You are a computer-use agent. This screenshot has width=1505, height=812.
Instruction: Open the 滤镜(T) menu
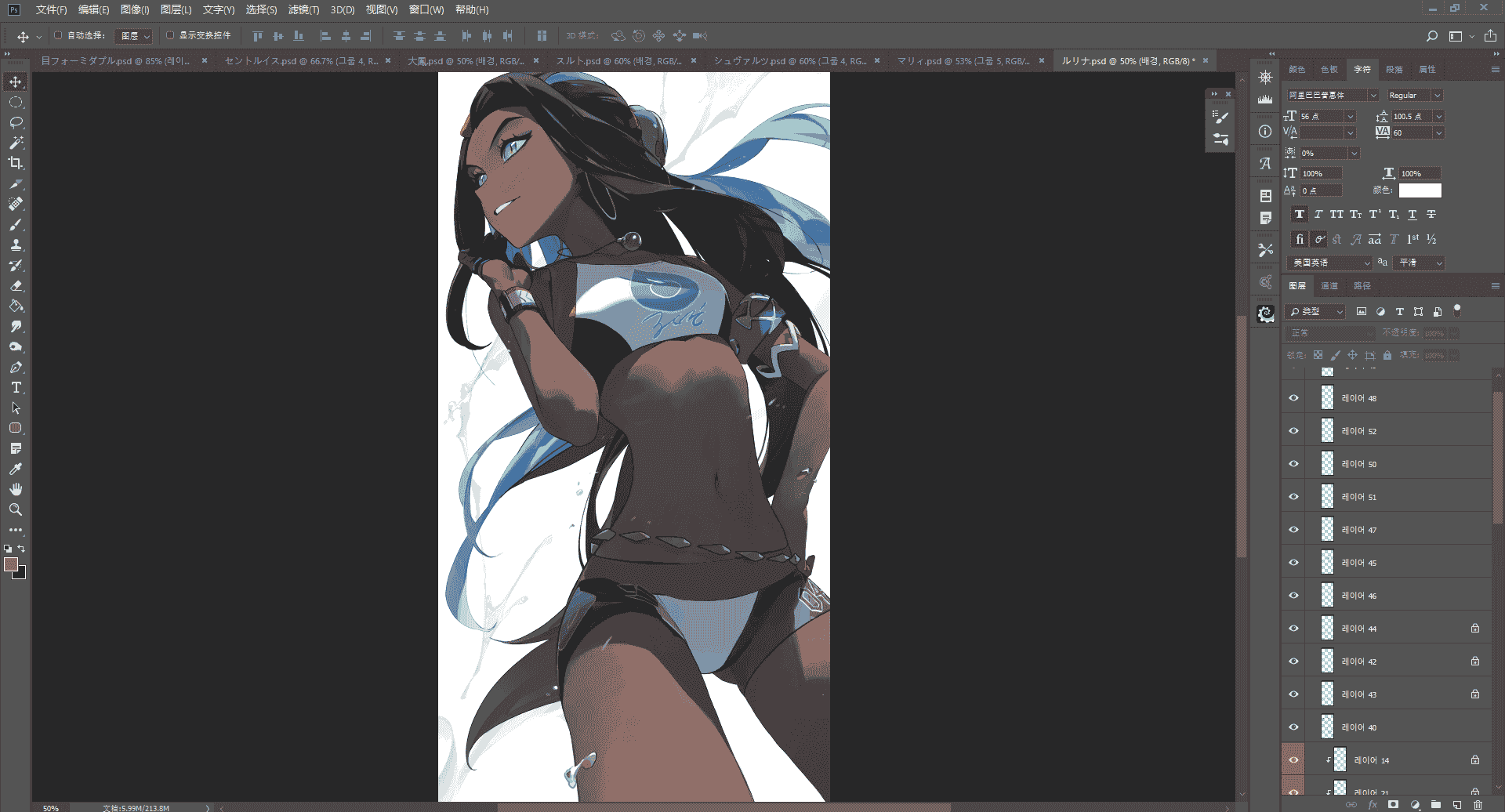303,10
